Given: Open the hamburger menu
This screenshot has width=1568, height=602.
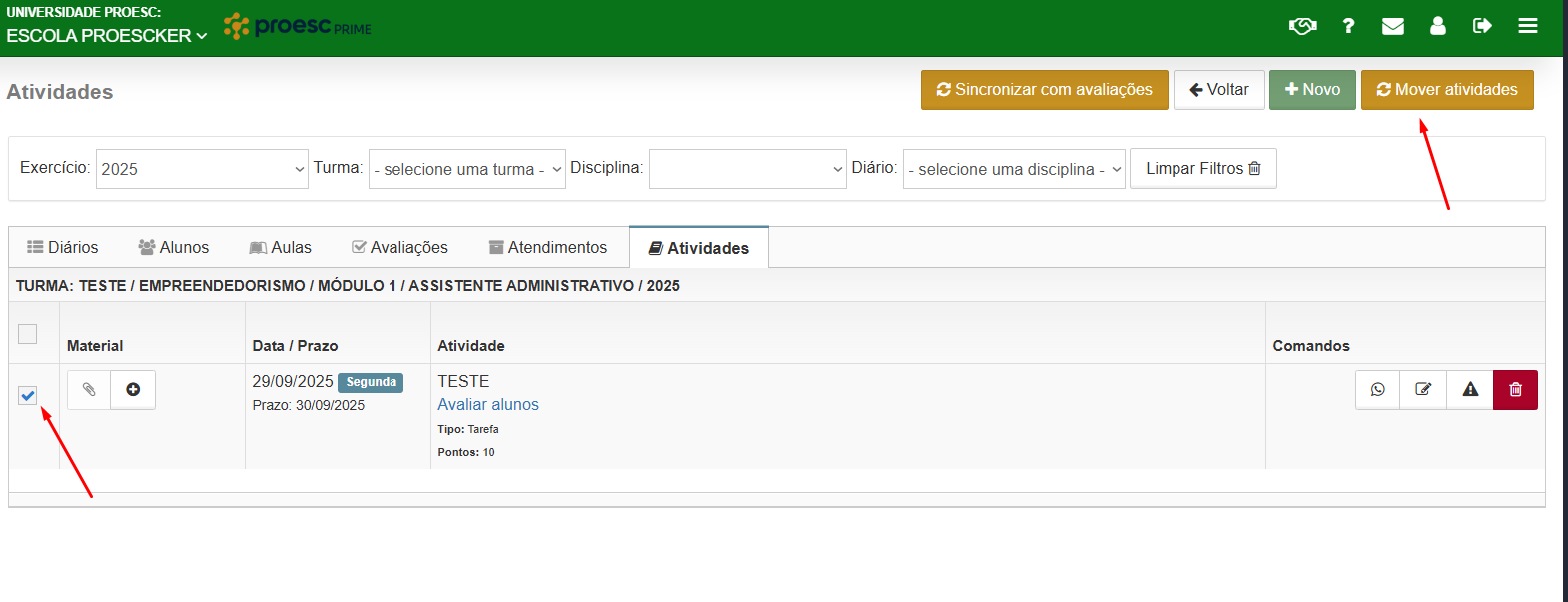Looking at the screenshot, I should coord(1527,26).
